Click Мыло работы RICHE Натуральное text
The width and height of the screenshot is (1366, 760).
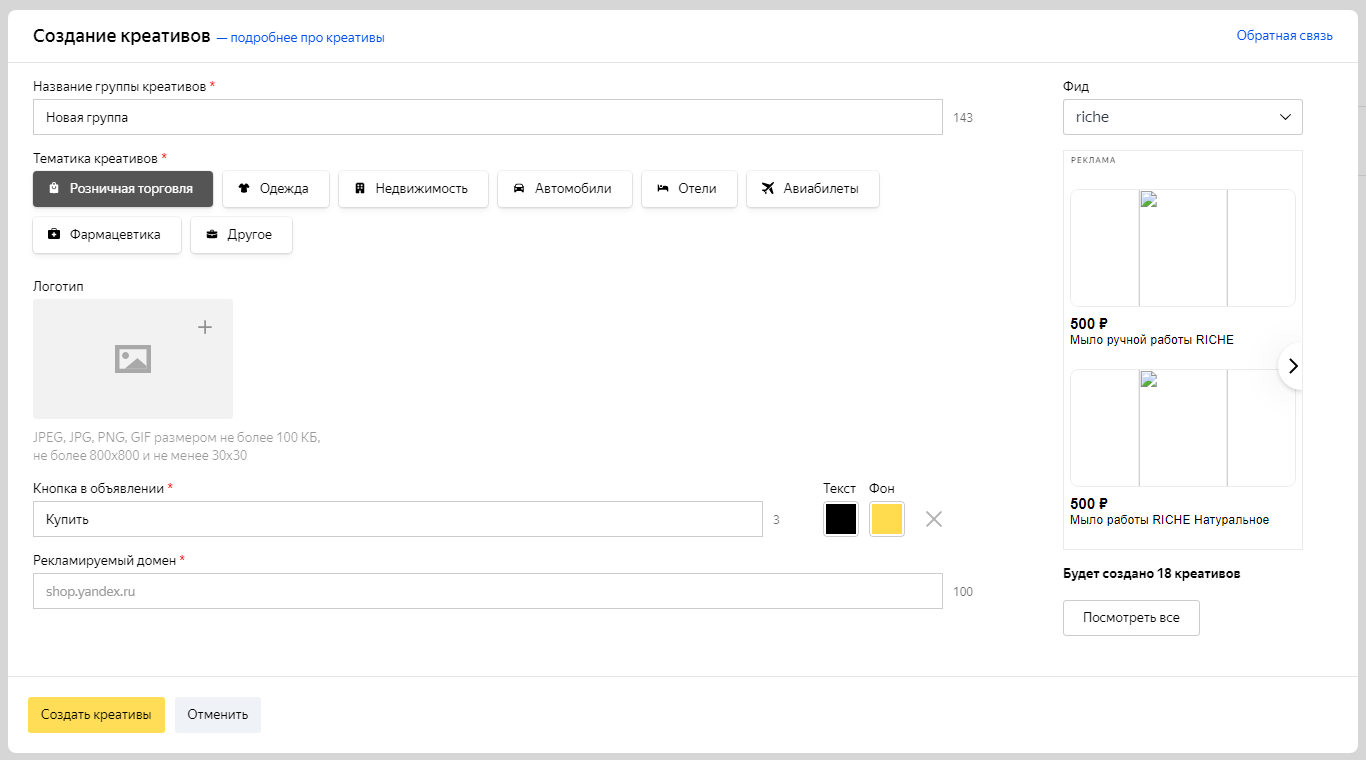[1170, 520]
